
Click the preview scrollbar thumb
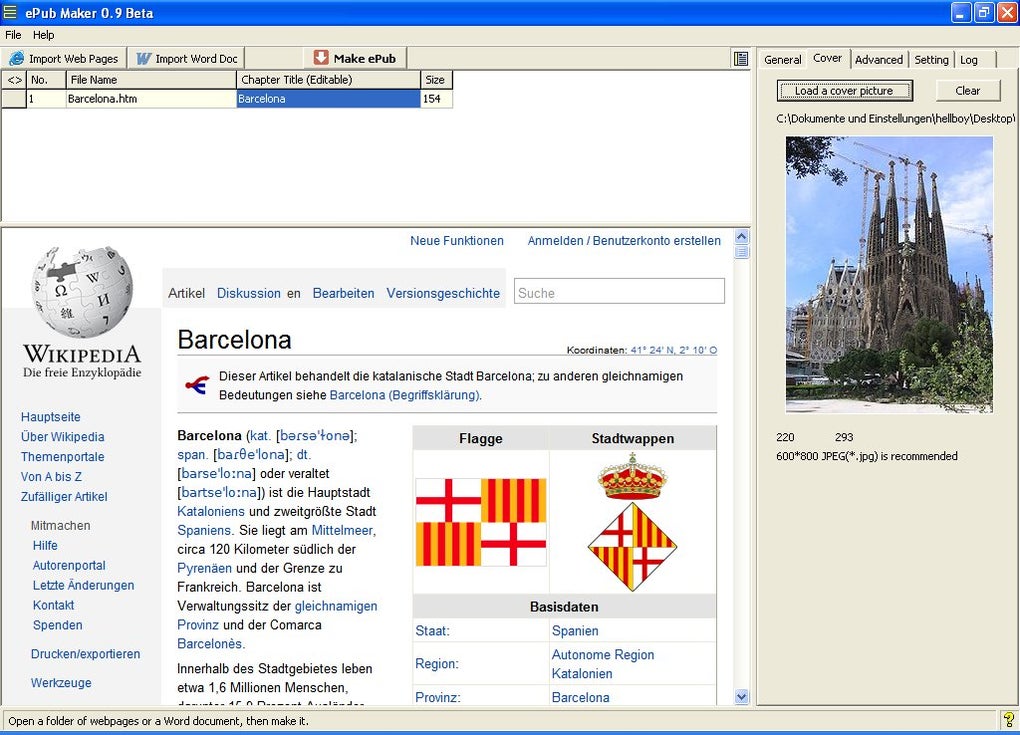[742, 252]
